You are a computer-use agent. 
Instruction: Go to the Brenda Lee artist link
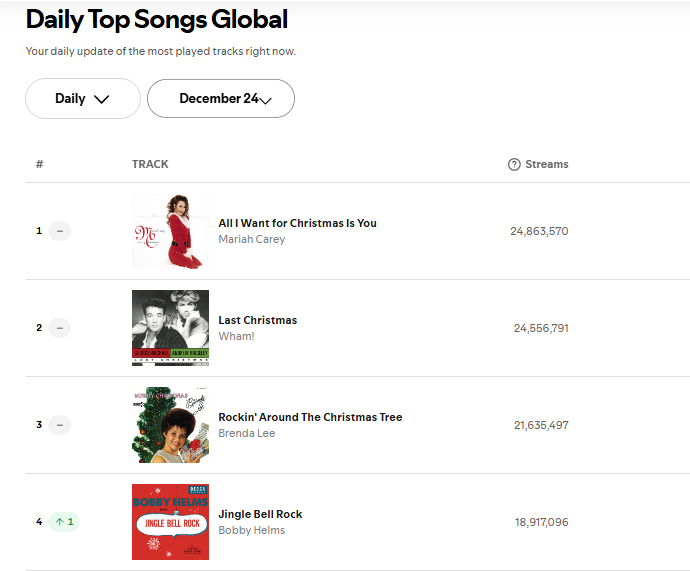(x=246, y=434)
